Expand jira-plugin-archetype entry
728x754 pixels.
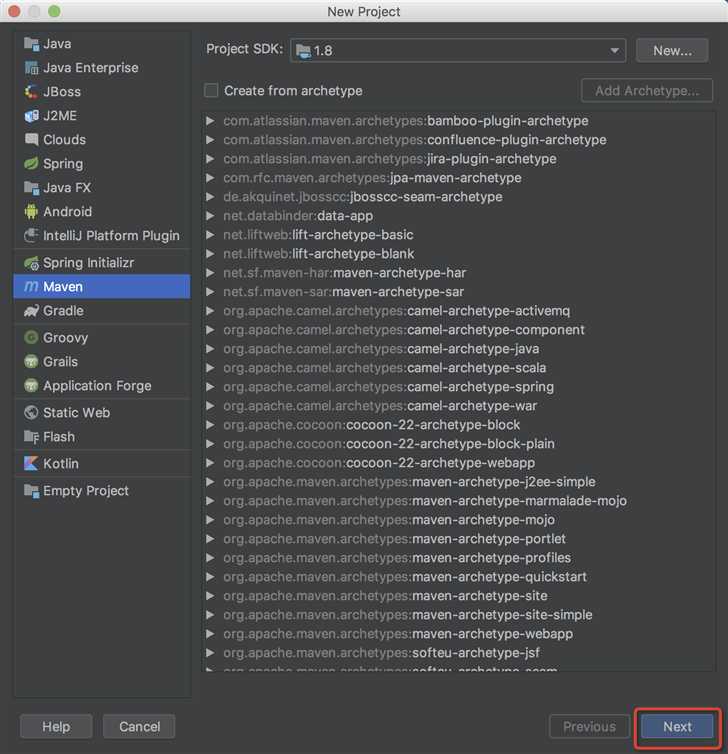(x=210, y=159)
